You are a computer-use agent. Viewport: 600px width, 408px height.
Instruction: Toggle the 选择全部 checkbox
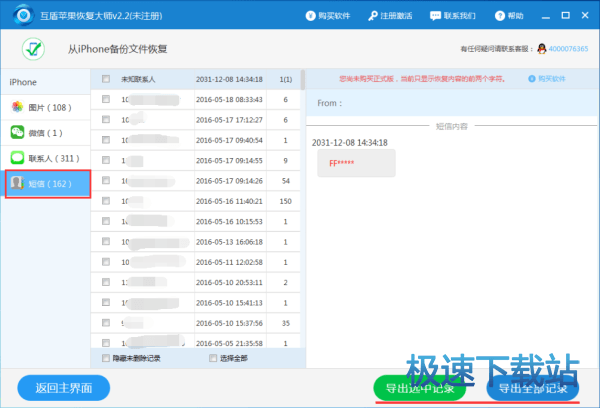click(213, 358)
